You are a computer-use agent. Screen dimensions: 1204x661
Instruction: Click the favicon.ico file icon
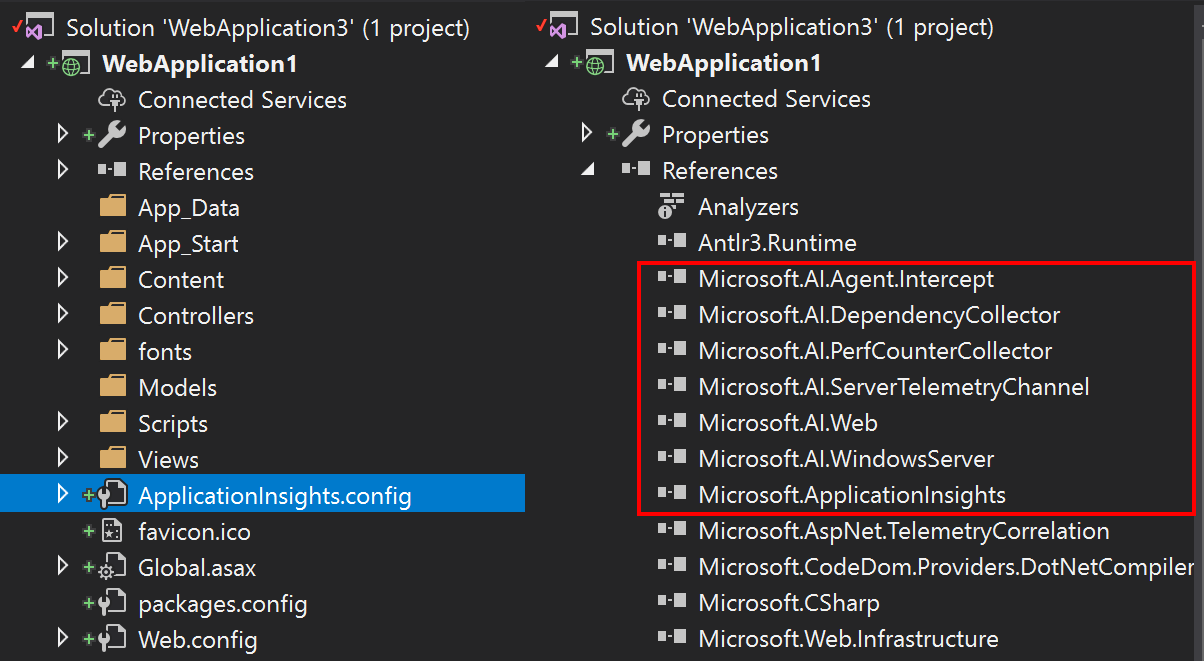113,531
